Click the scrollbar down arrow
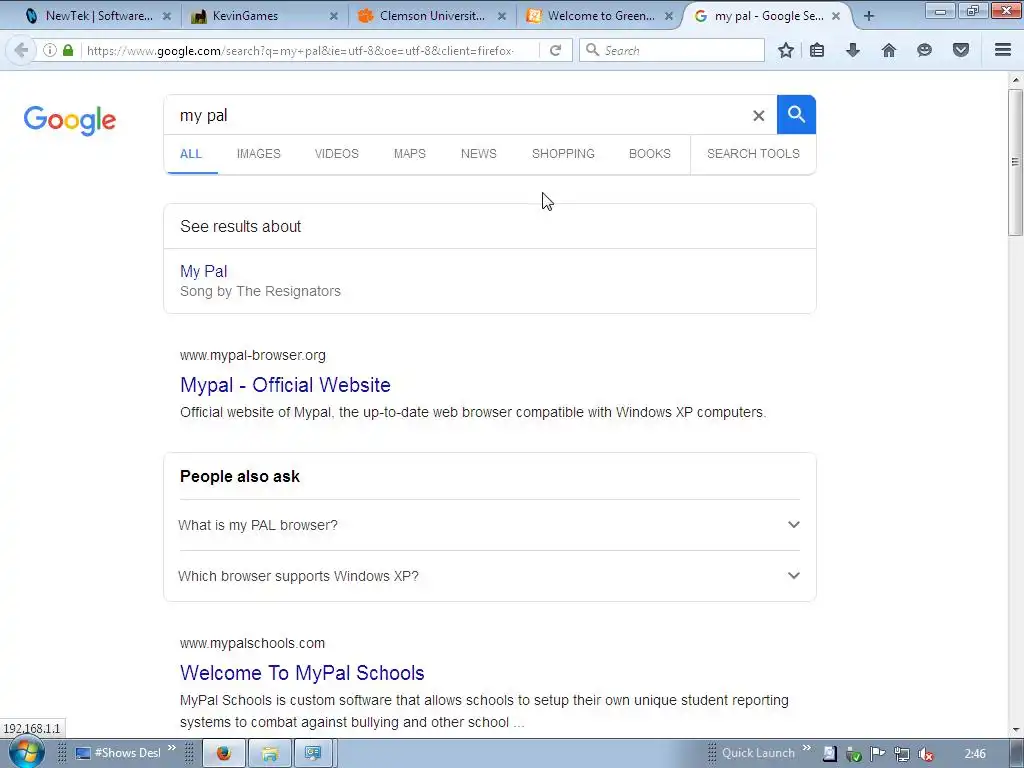The height and width of the screenshot is (768, 1024). [1015, 729]
